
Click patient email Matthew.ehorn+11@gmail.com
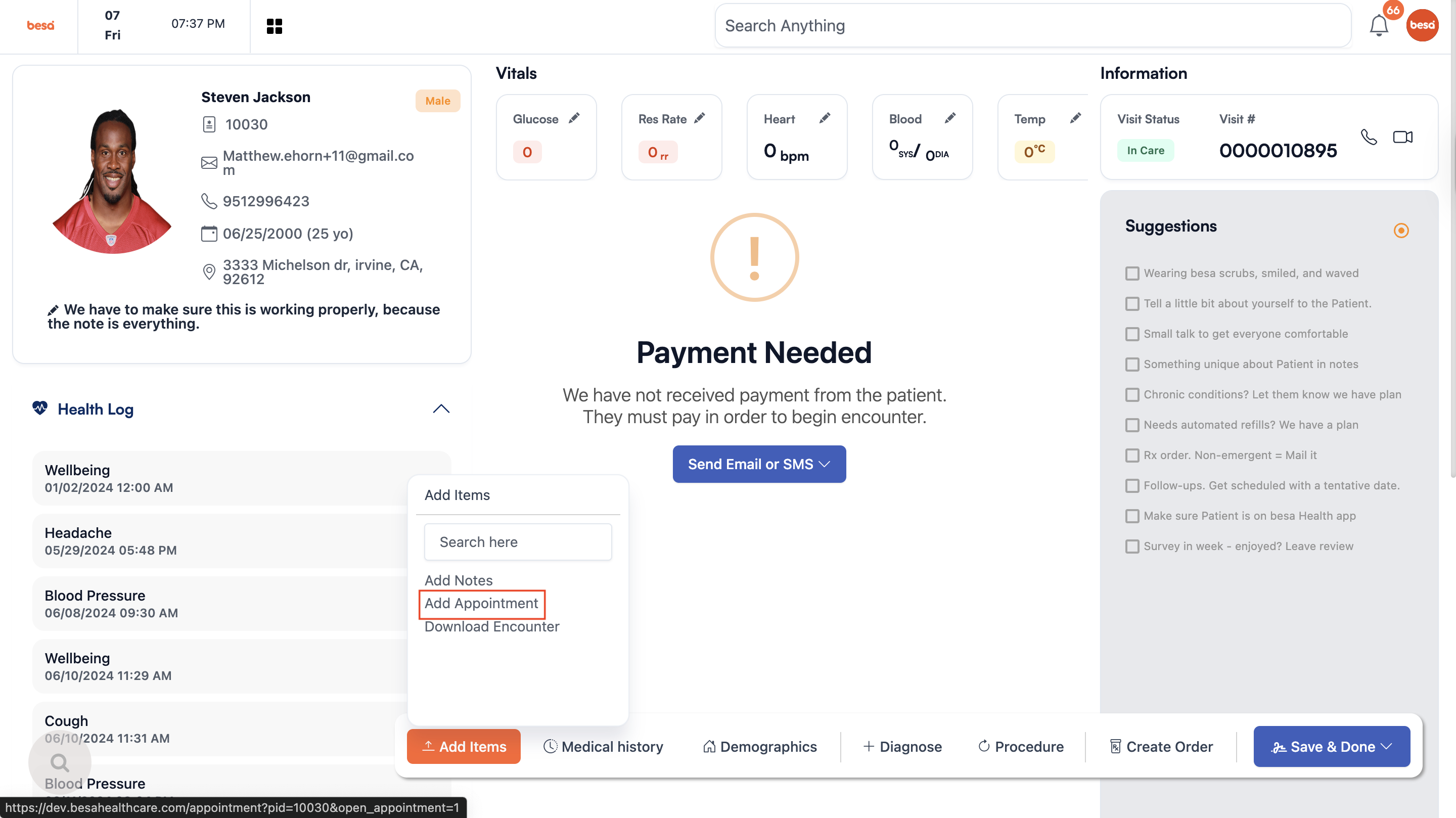[x=318, y=163]
